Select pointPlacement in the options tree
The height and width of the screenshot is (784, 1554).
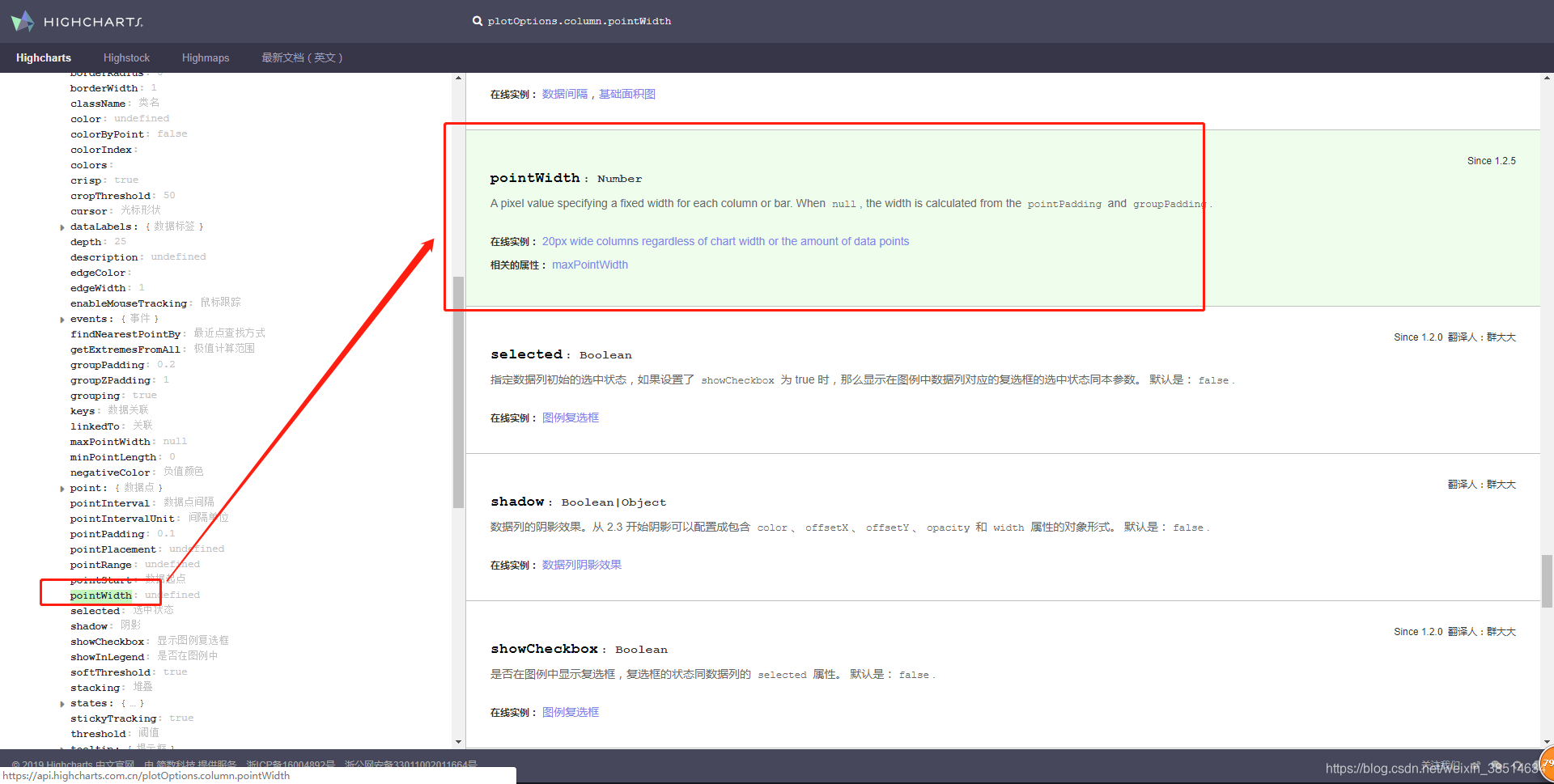point(113,549)
